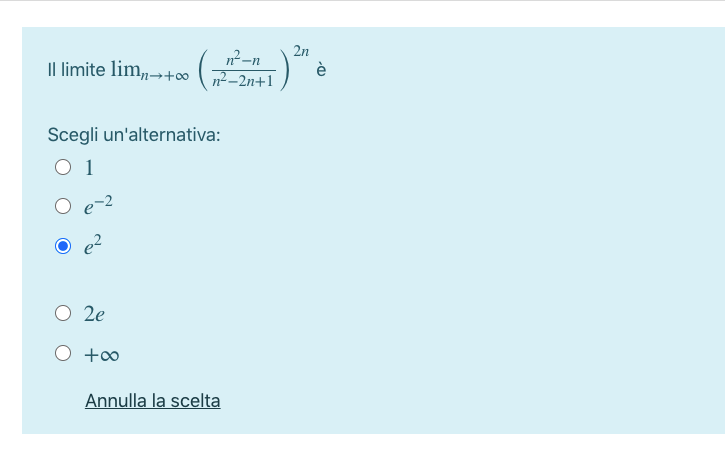The width and height of the screenshot is (725, 450).
Task: Click the "è" ending the question
Action: pyautogui.click(x=321, y=70)
